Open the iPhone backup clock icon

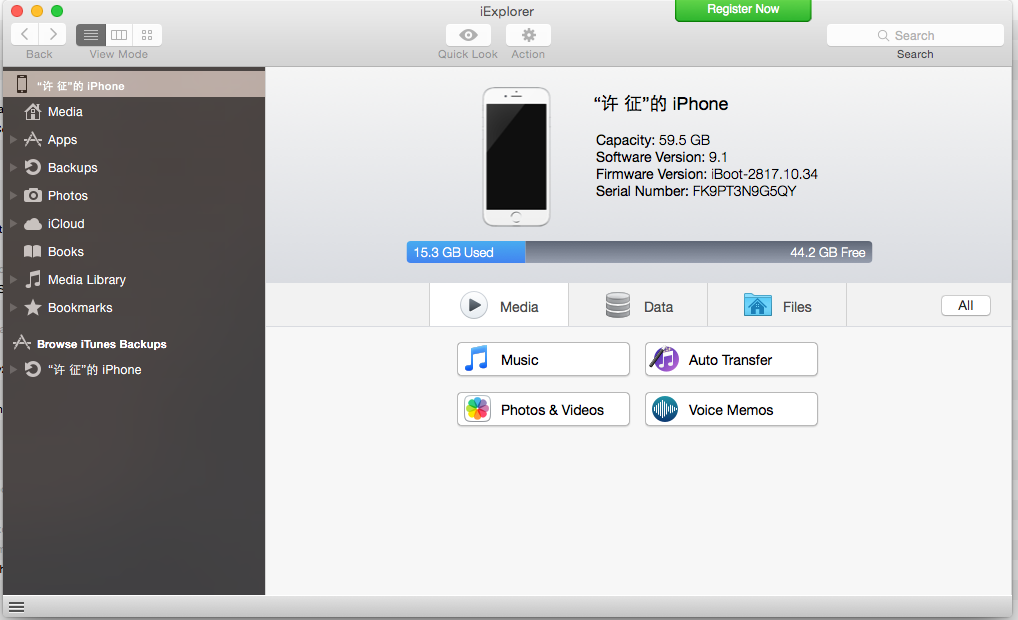point(32,369)
